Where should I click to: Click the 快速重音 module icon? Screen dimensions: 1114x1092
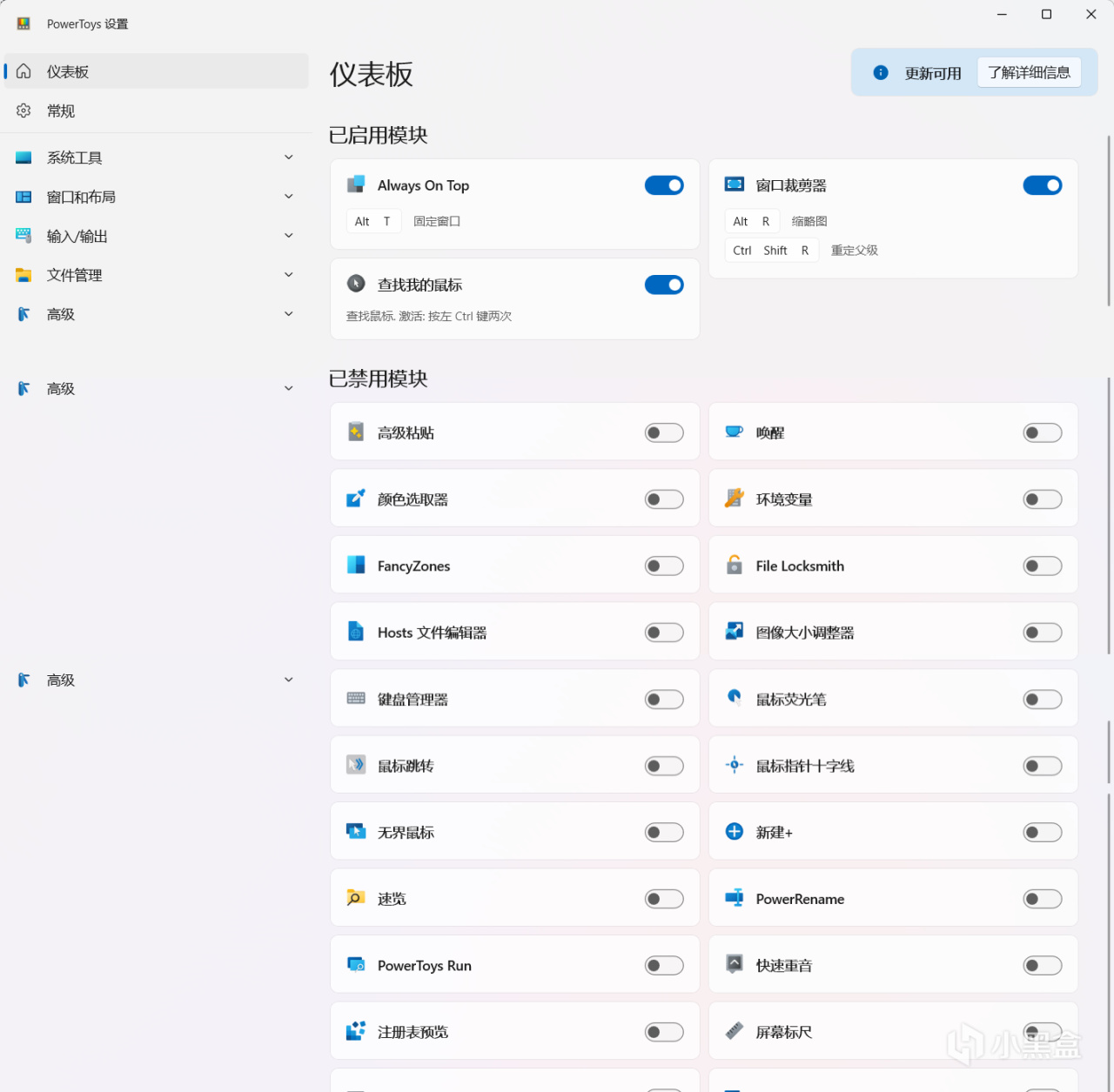click(735, 964)
